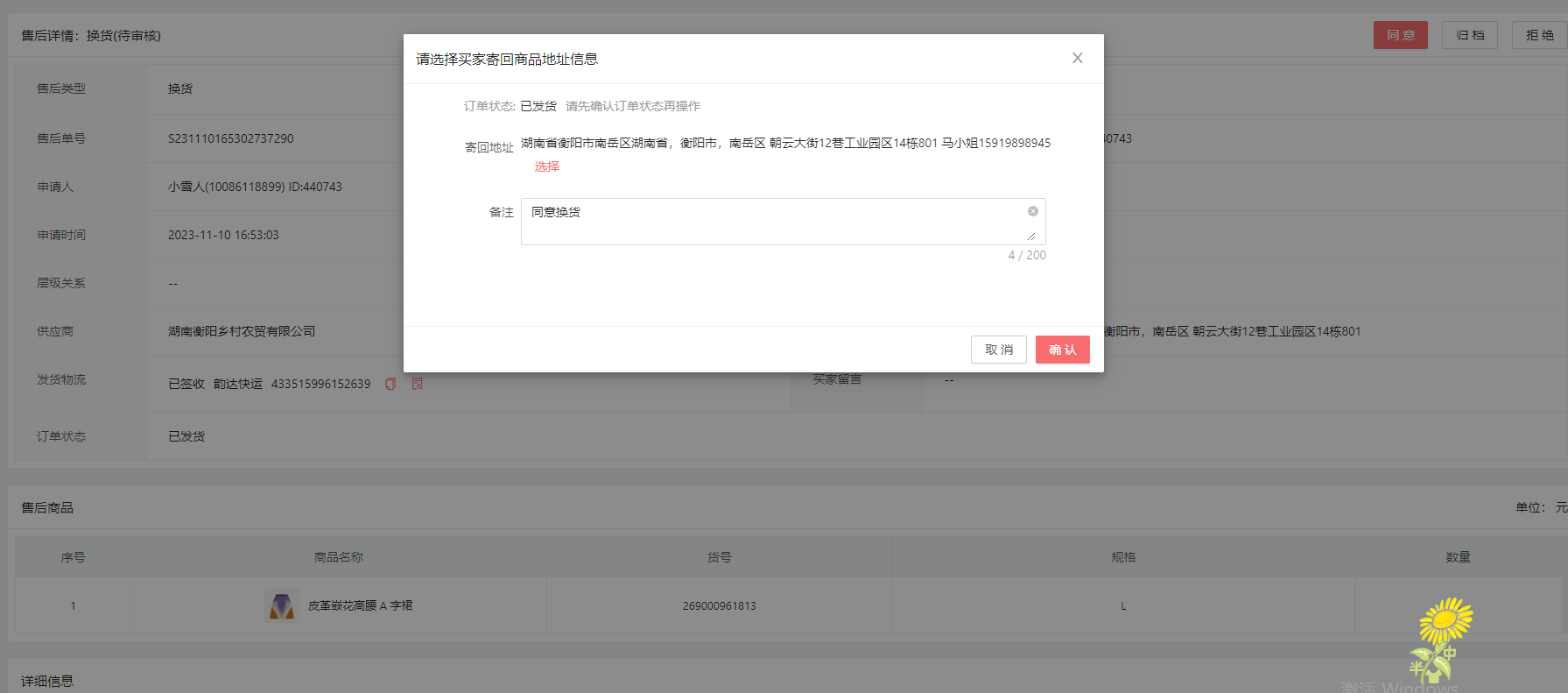
Task: Click the sunflower input method icon
Action: 1445,620
